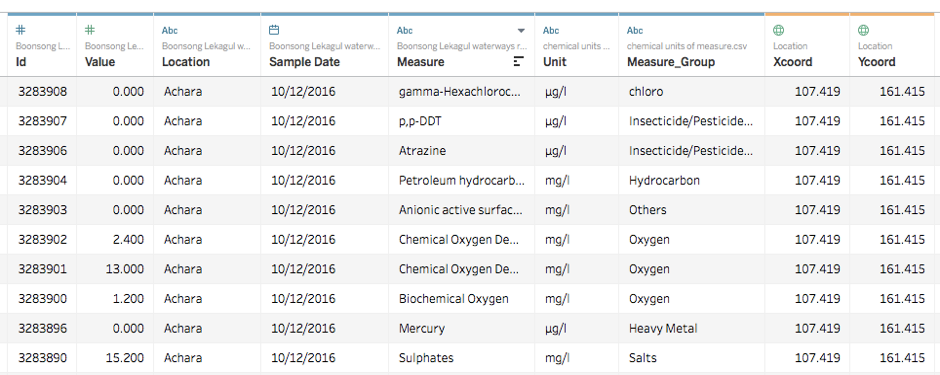This screenshot has height=375, width=940.
Task: Click the globe icon above Ycoord
Action: (863, 30)
